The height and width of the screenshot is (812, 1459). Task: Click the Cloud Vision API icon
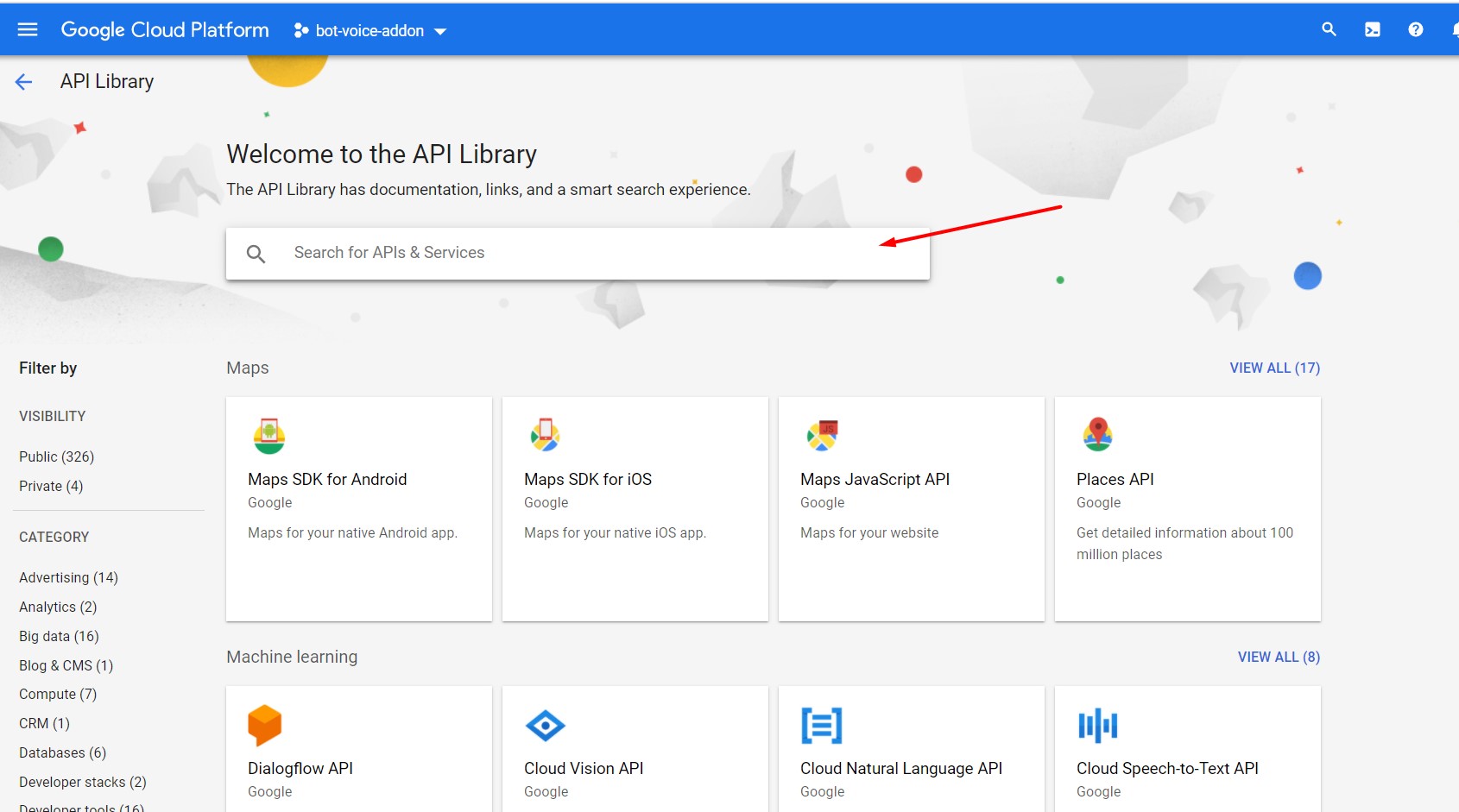coord(545,726)
